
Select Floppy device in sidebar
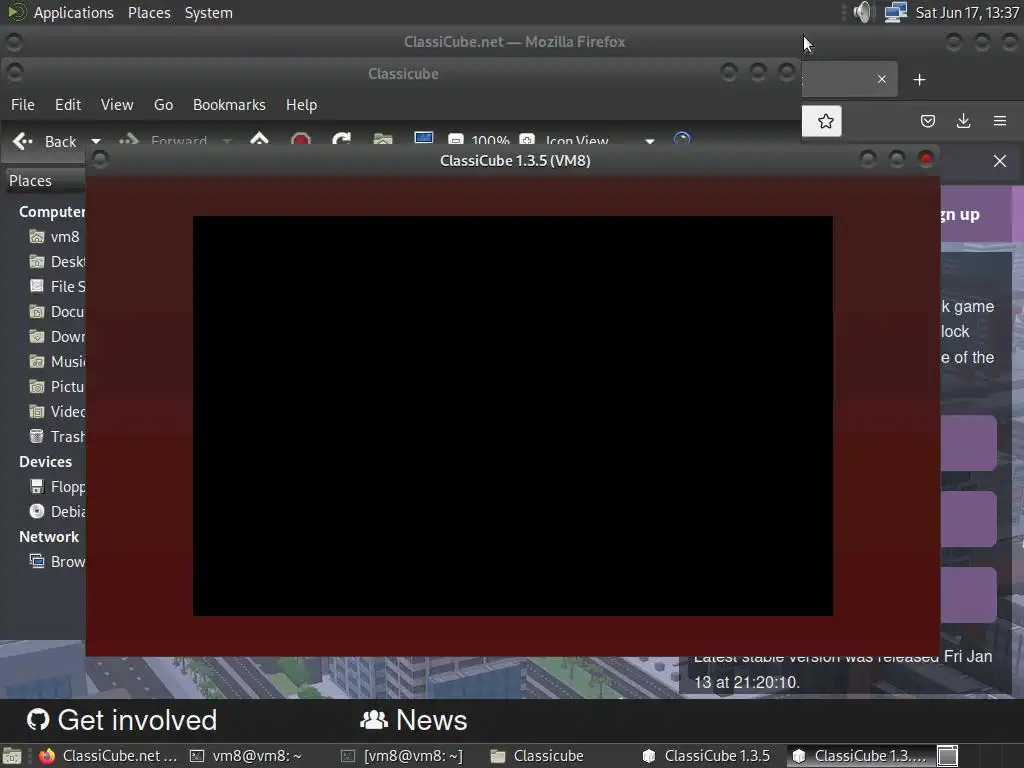(57, 487)
